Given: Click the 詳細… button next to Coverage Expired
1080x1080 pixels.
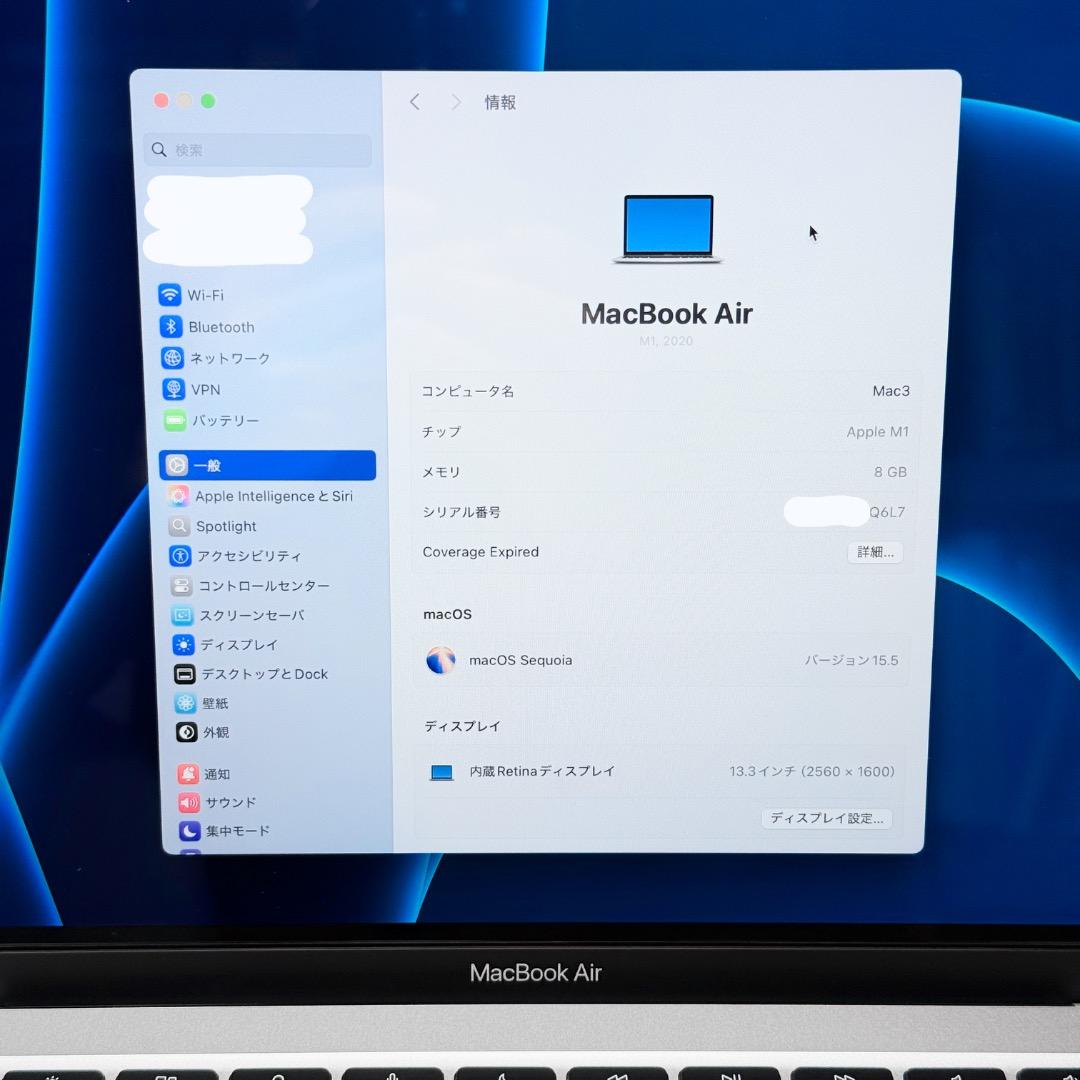Looking at the screenshot, I should 874,552.
